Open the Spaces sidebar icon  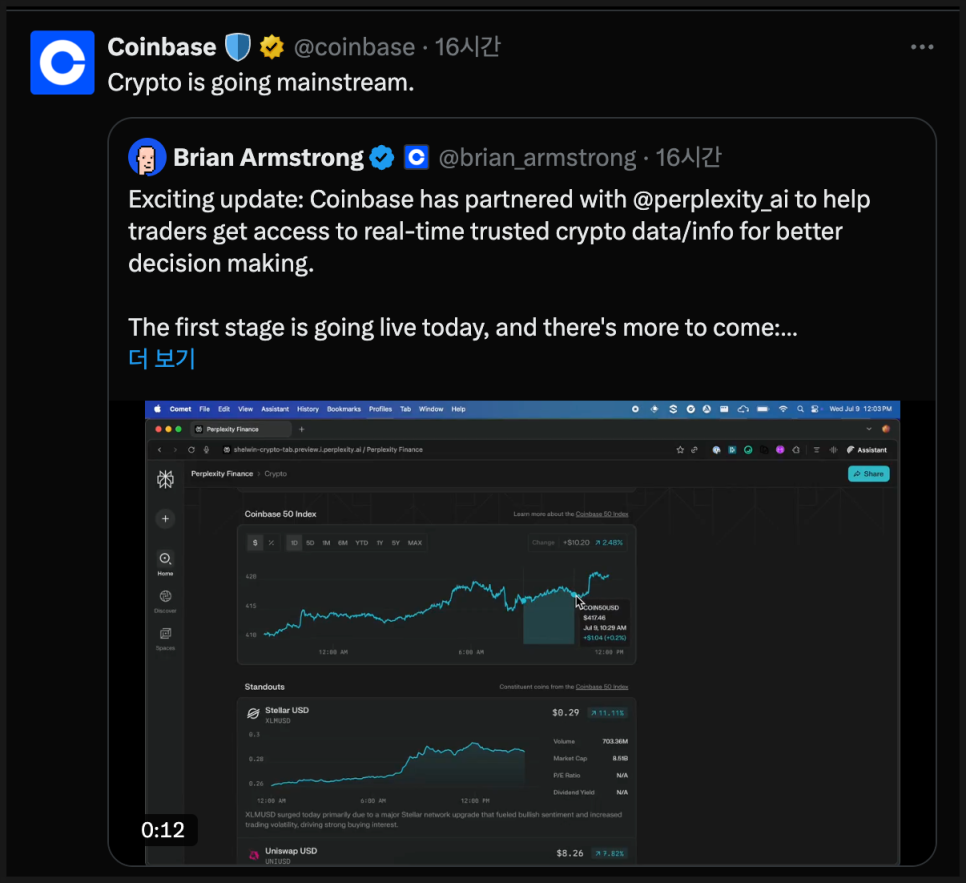point(165,638)
